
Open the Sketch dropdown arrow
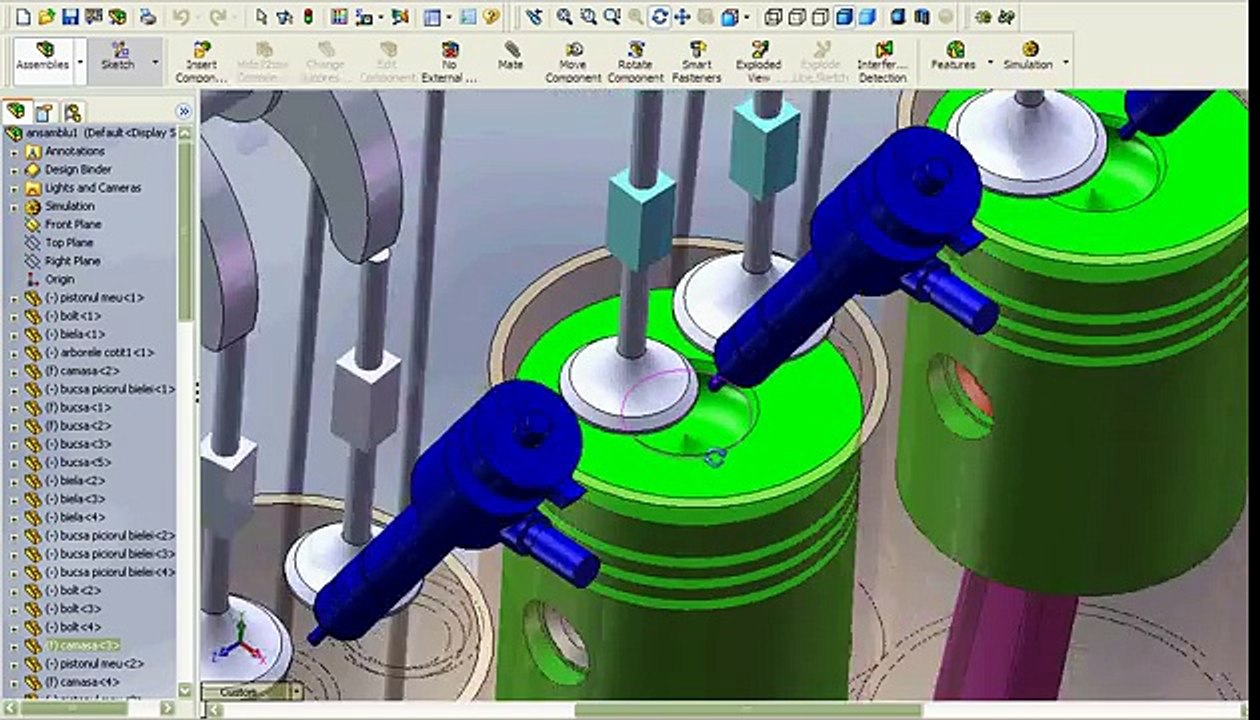click(x=155, y=62)
